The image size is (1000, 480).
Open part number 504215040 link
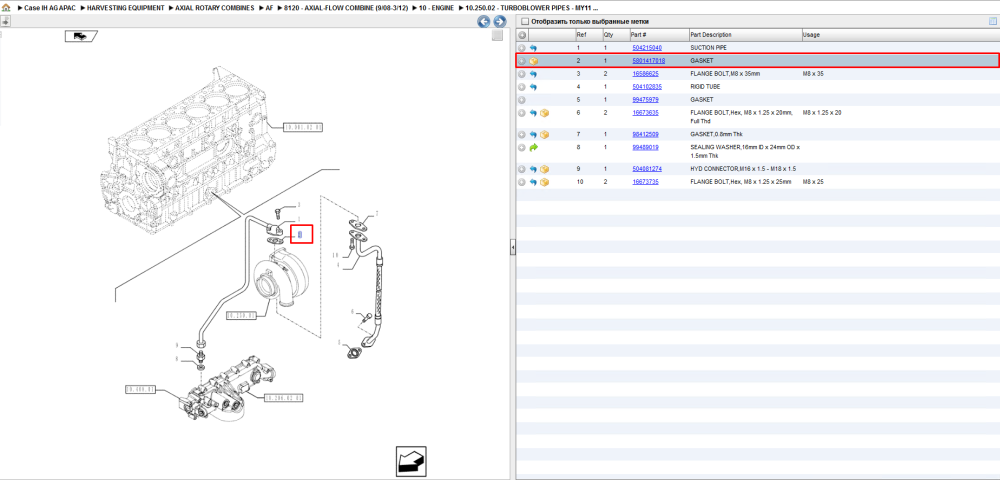point(647,48)
